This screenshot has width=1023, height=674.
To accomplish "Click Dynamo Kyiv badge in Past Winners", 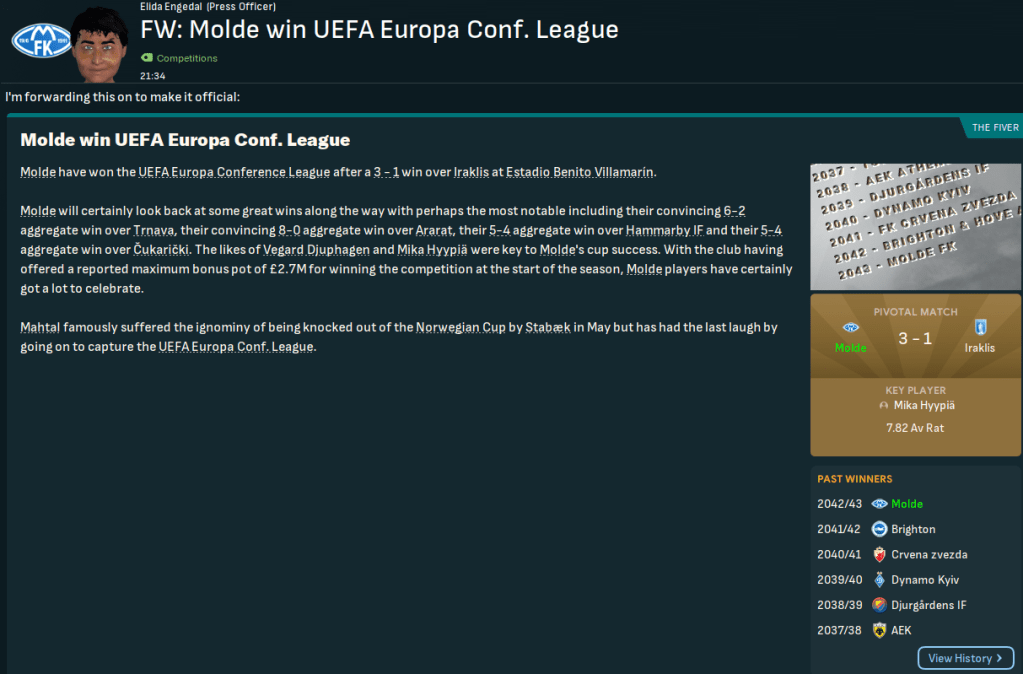I will click(879, 580).
